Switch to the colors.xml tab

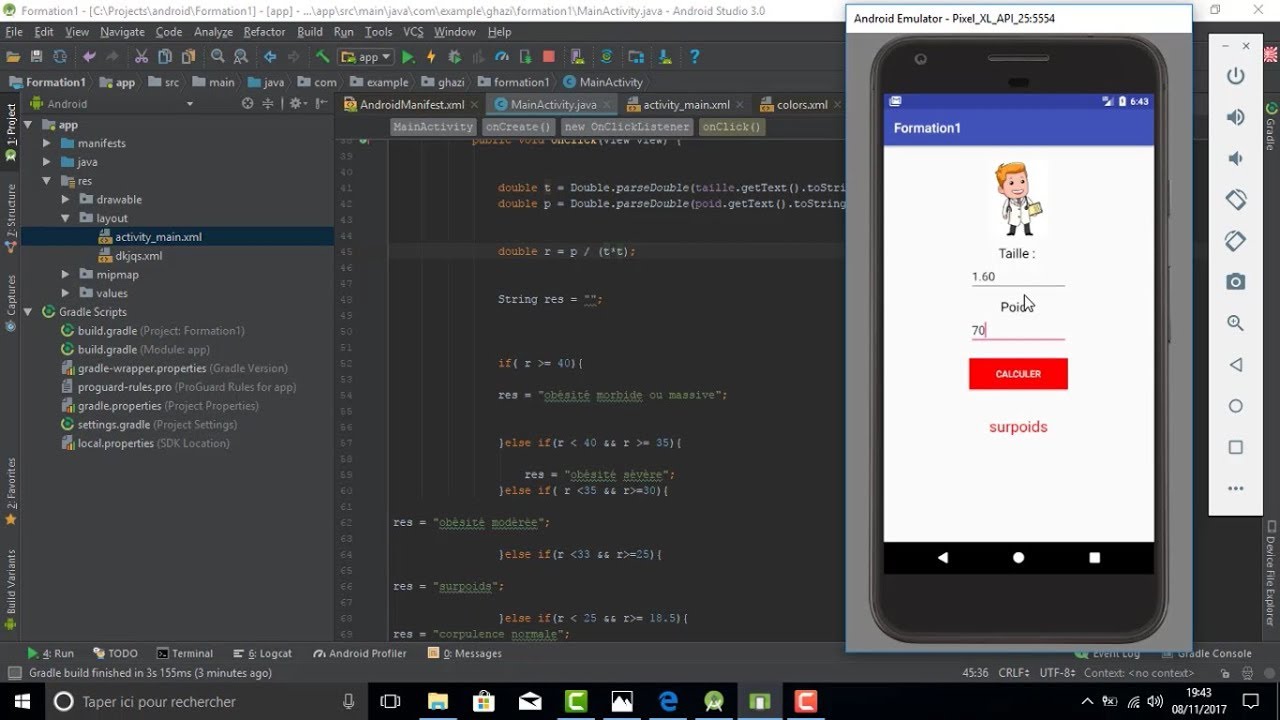pyautogui.click(x=800, y=104)
